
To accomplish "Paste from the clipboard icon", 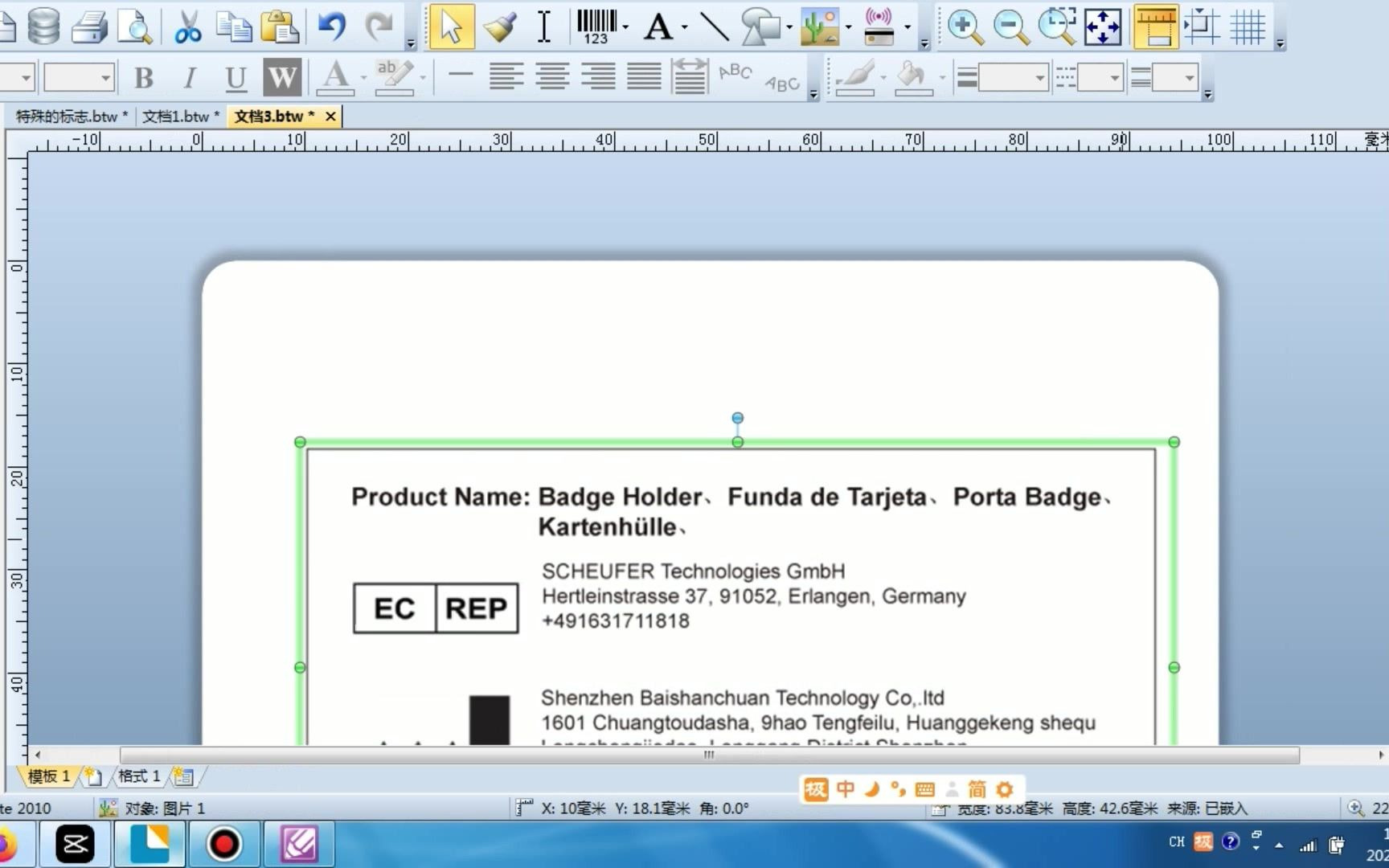I will pyautogui.click(x=280, y=27).
